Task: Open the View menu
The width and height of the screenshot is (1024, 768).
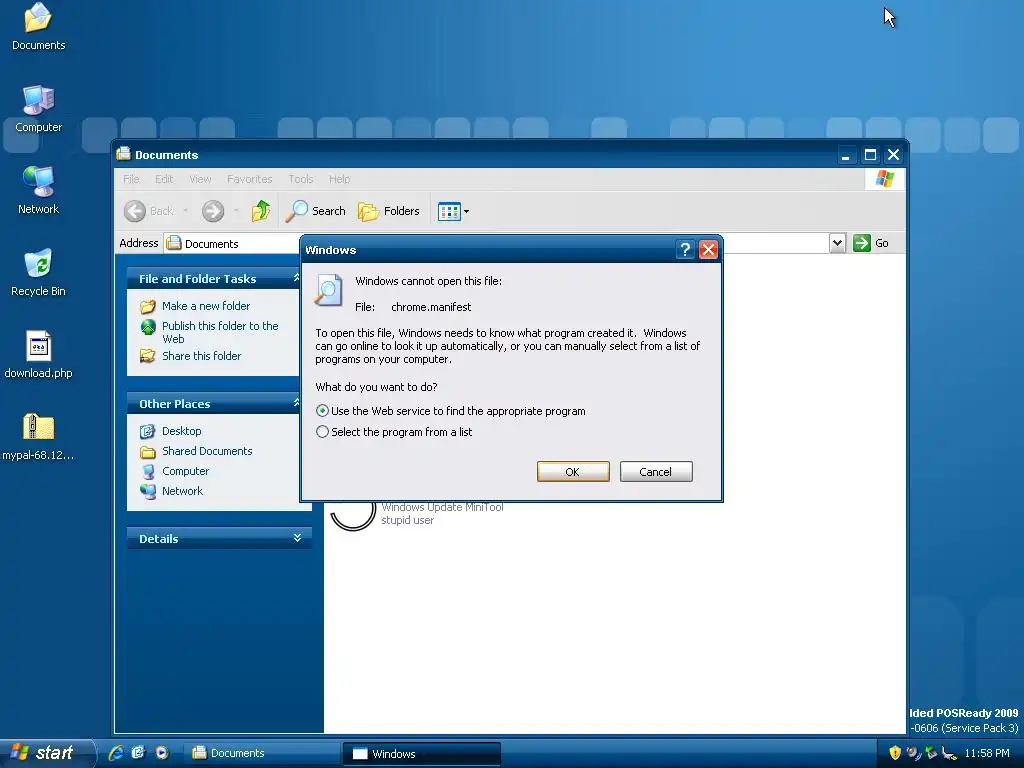Action: coord(200,179)
